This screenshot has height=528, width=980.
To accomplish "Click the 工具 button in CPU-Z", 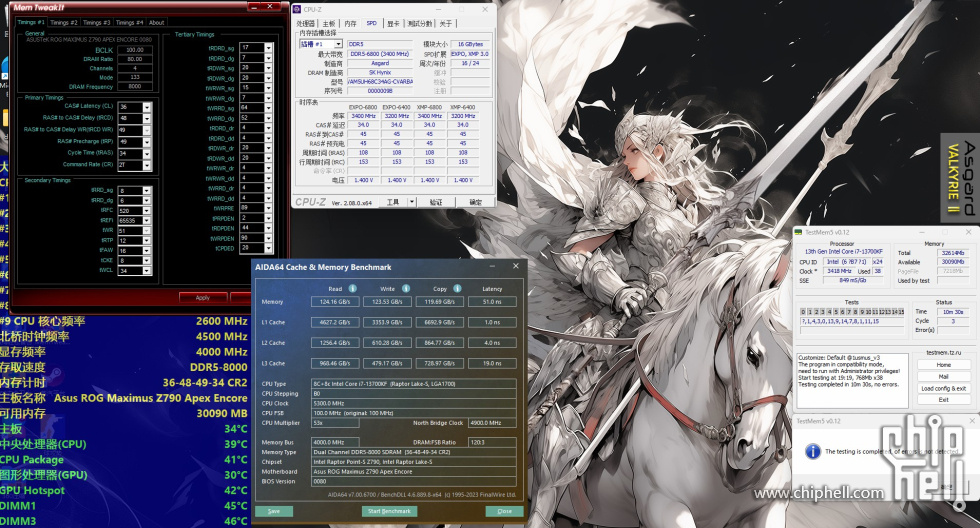I will click(x=392, y=202).
